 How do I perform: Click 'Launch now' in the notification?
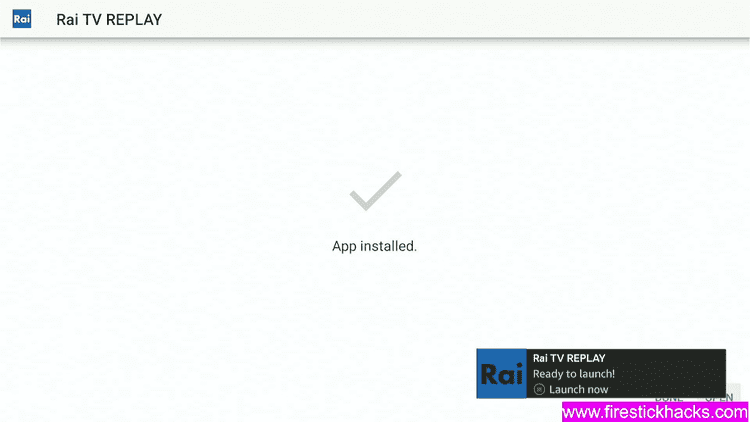pos(578,389)
